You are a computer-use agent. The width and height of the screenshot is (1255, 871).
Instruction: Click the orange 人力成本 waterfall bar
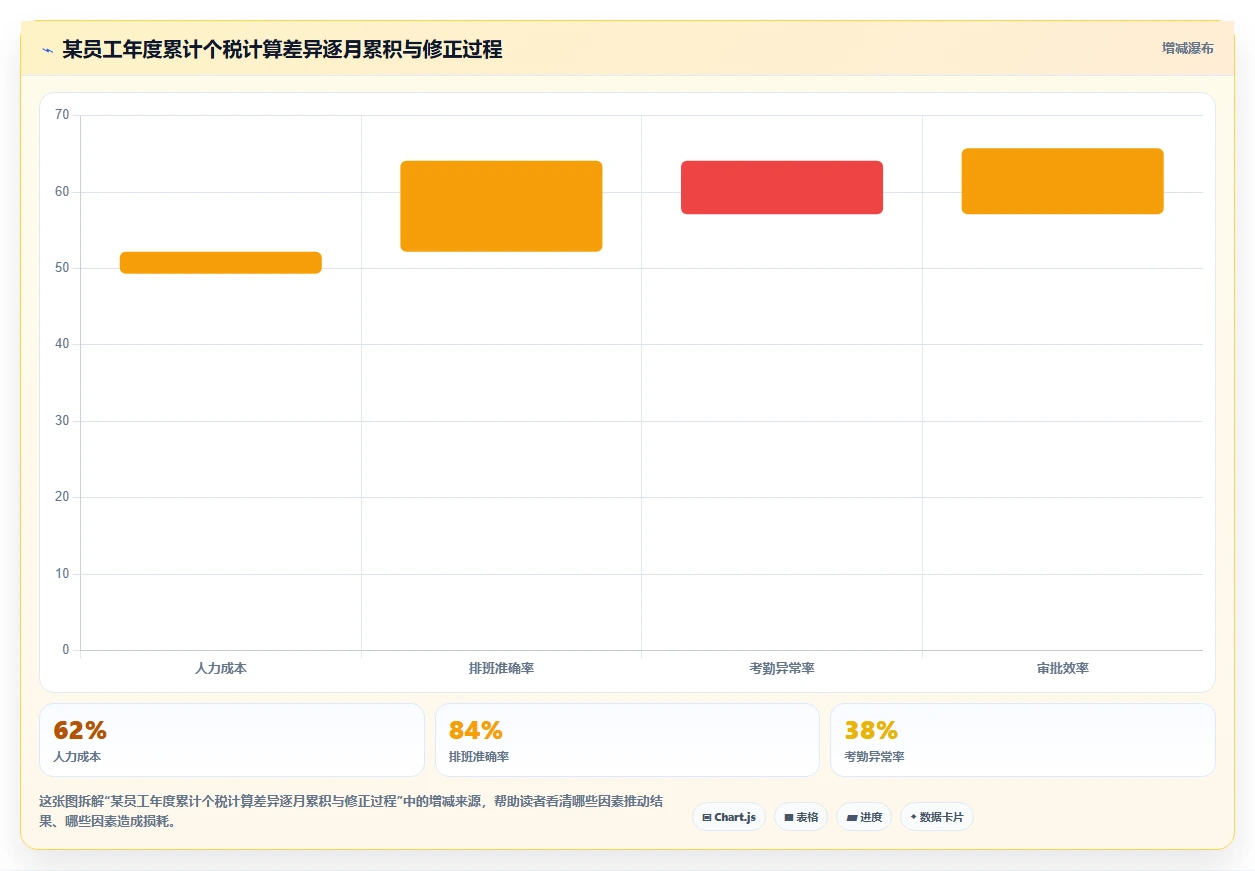[221, 263]
